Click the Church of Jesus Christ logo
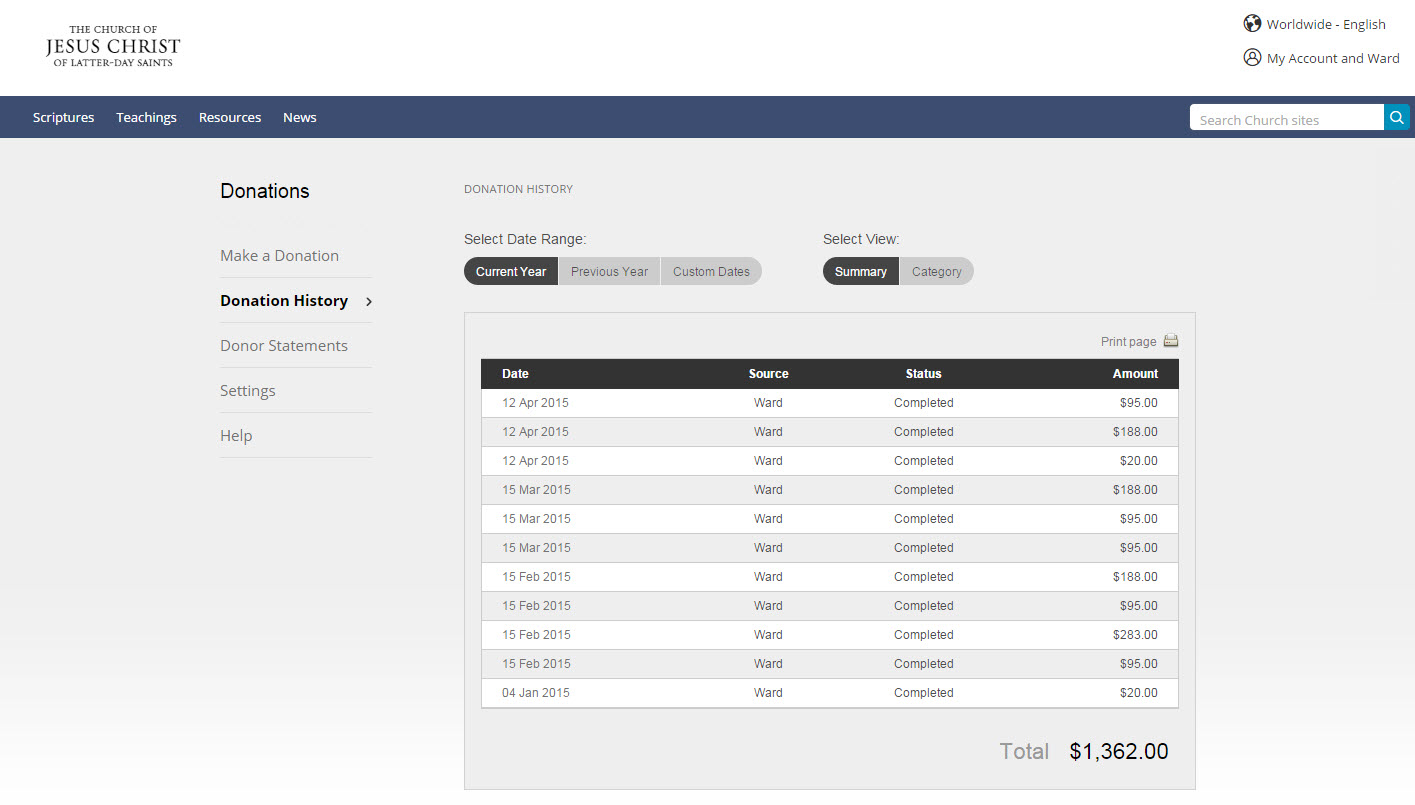The image size is (1415, 805). (x=113, y=46)
